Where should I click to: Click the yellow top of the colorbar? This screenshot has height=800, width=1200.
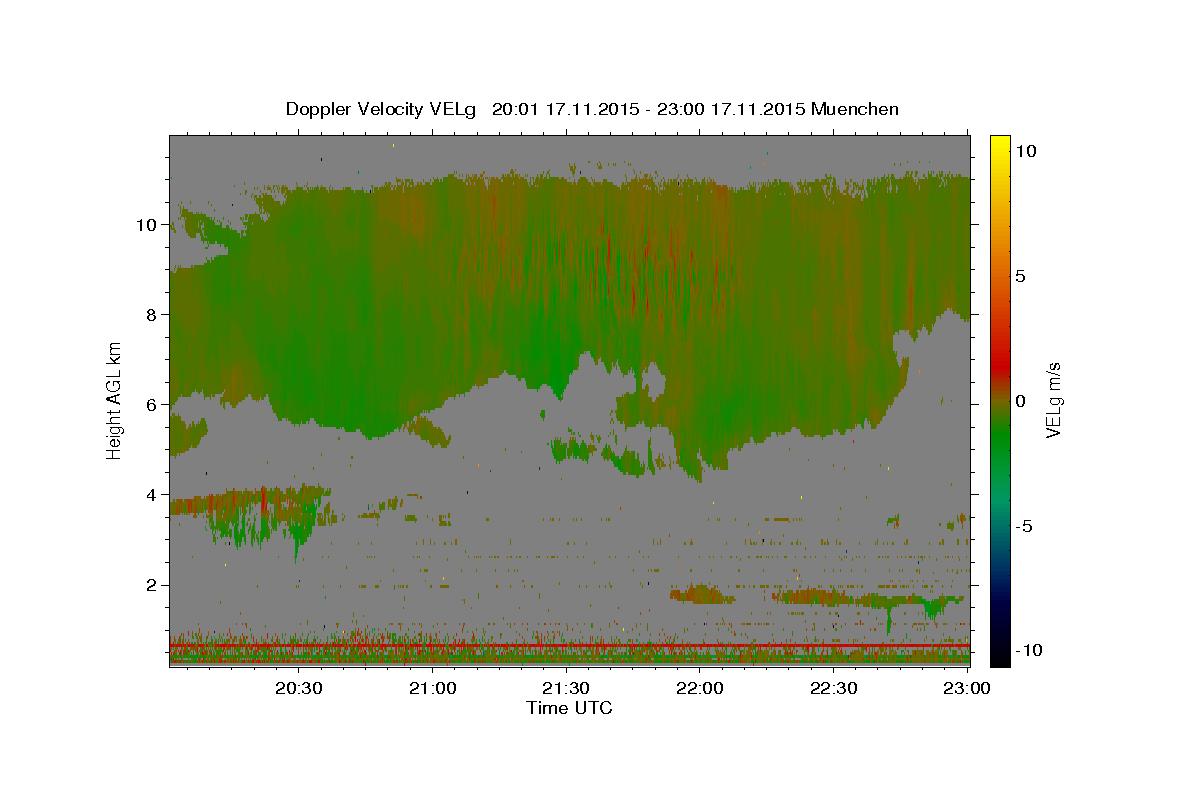[999, 145]
